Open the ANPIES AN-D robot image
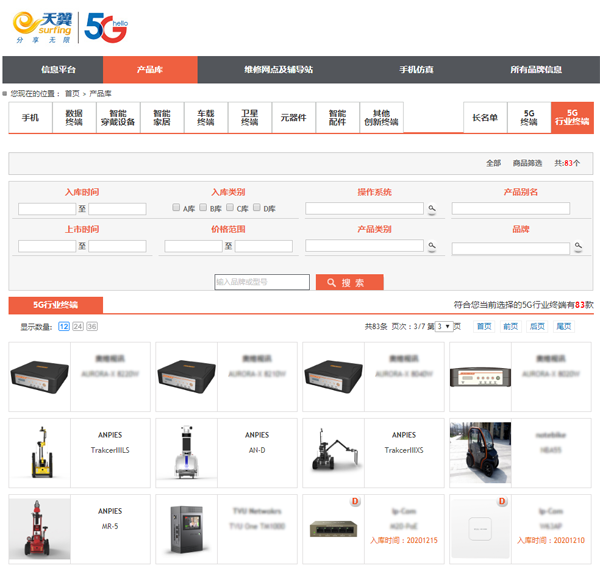Screen dimensions: 600x571 click(x=186, y=452)
